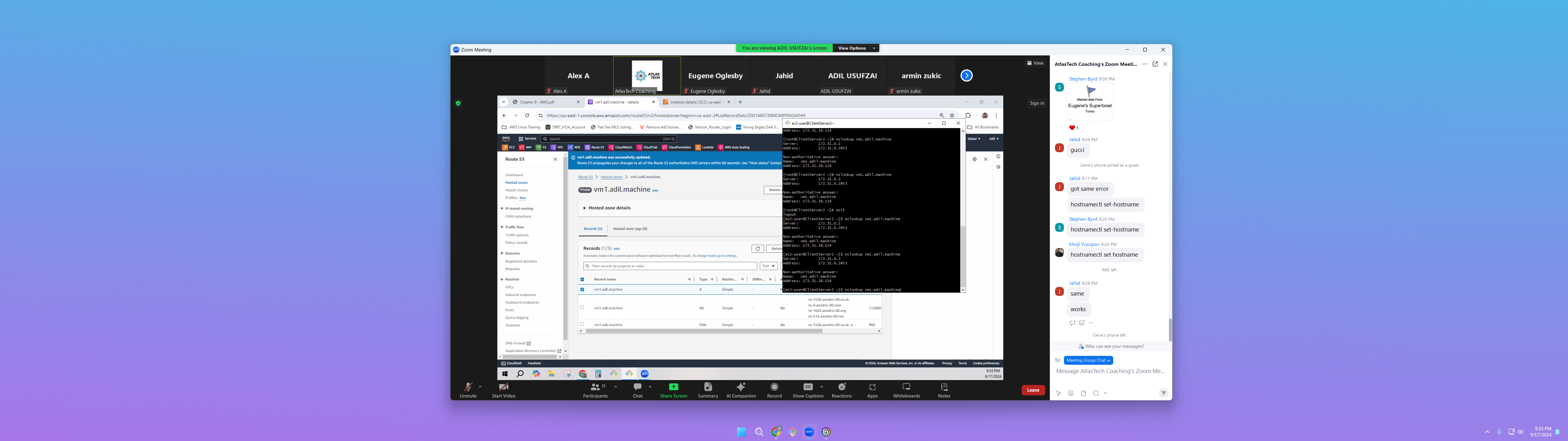Start video from the Zoom toolbar
Image resolution: width=1568 pixels, height=441 pixels.
coord(503,389)
